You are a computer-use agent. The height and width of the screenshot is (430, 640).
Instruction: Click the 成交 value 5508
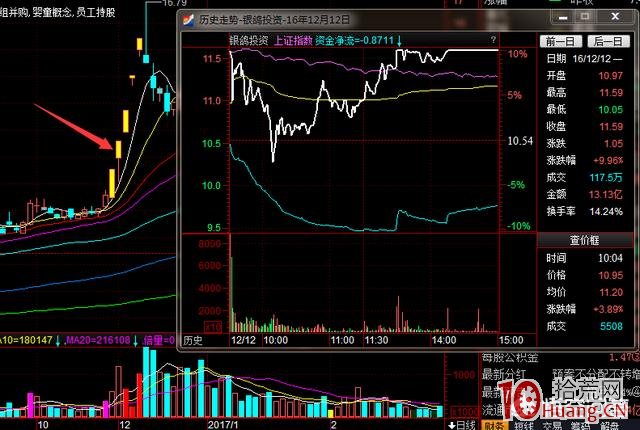[x=611, y=326]
